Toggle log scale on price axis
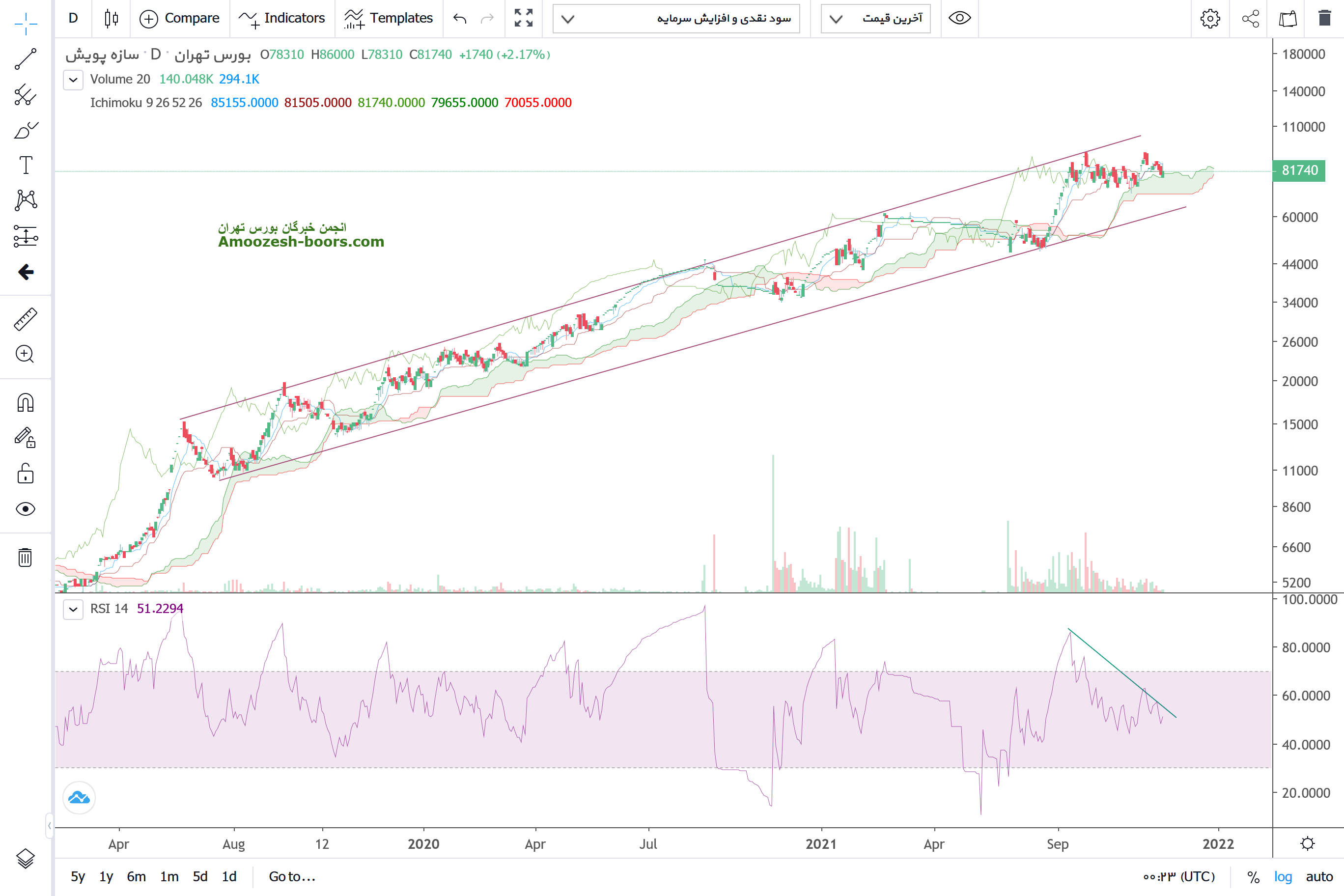Viewport: 1344px width, 896px height. 1283,876
